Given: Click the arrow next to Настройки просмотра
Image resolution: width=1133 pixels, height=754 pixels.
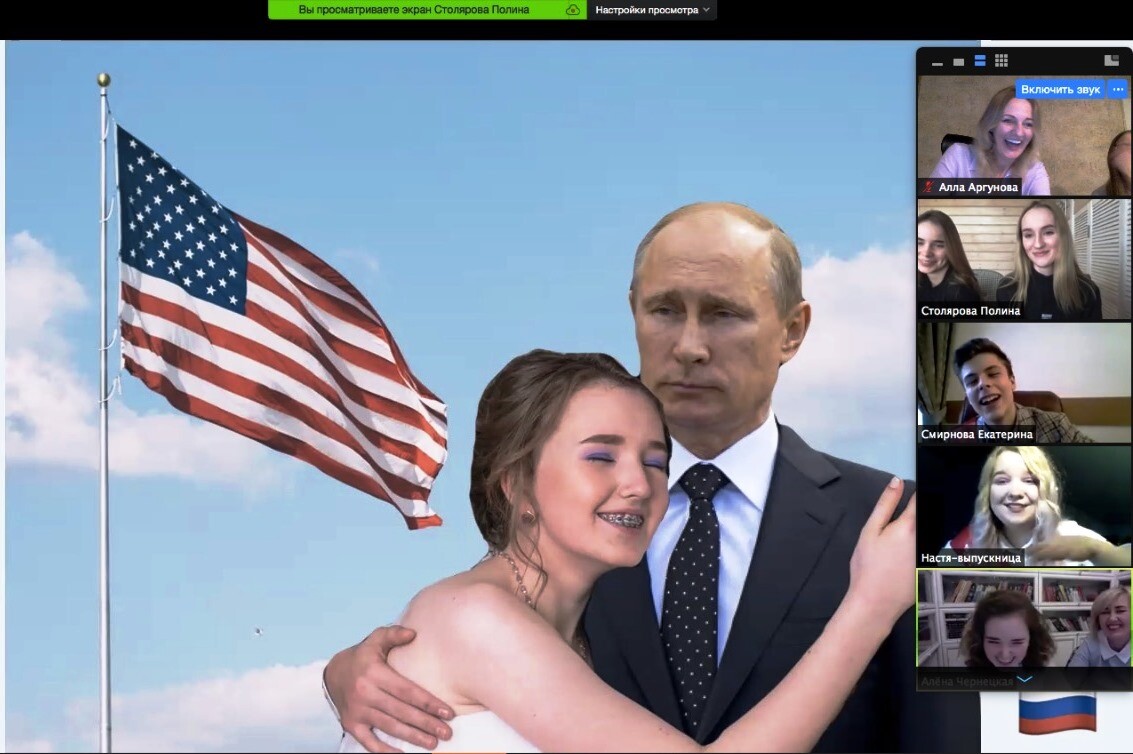Looking at the screenshot, I should click(707, 10).
